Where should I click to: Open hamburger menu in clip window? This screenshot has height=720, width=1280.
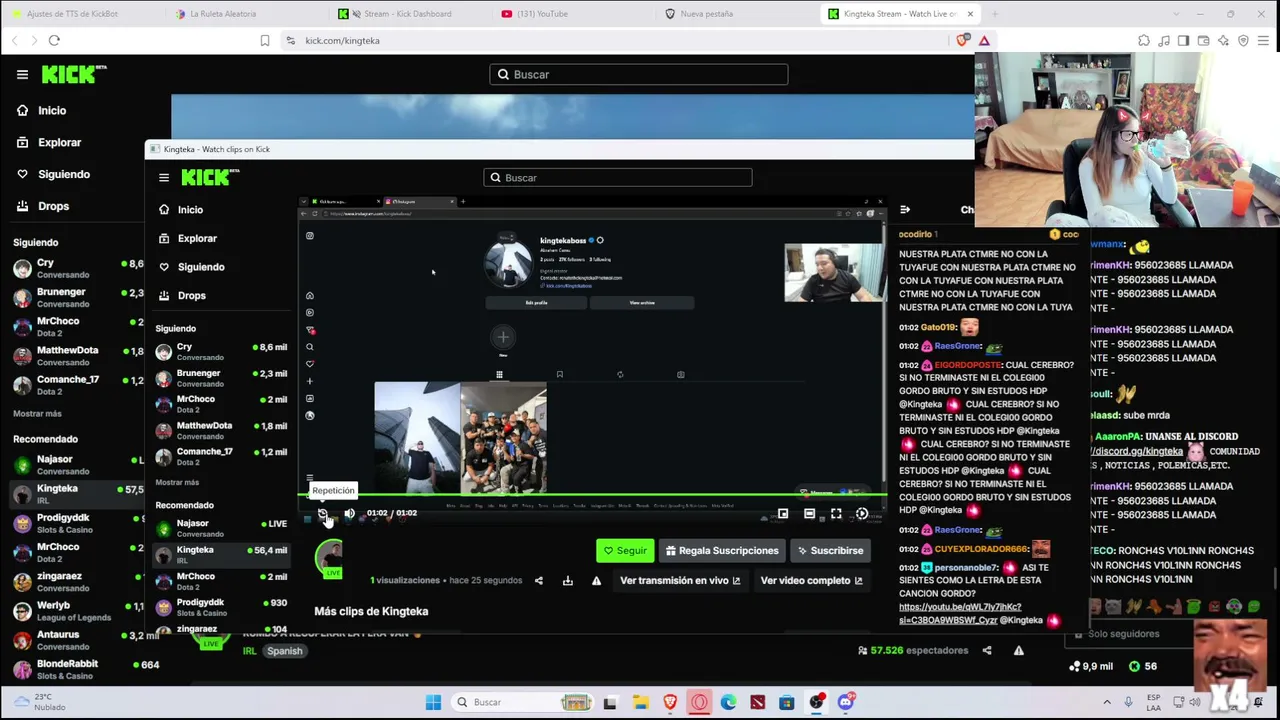[164, 178]
